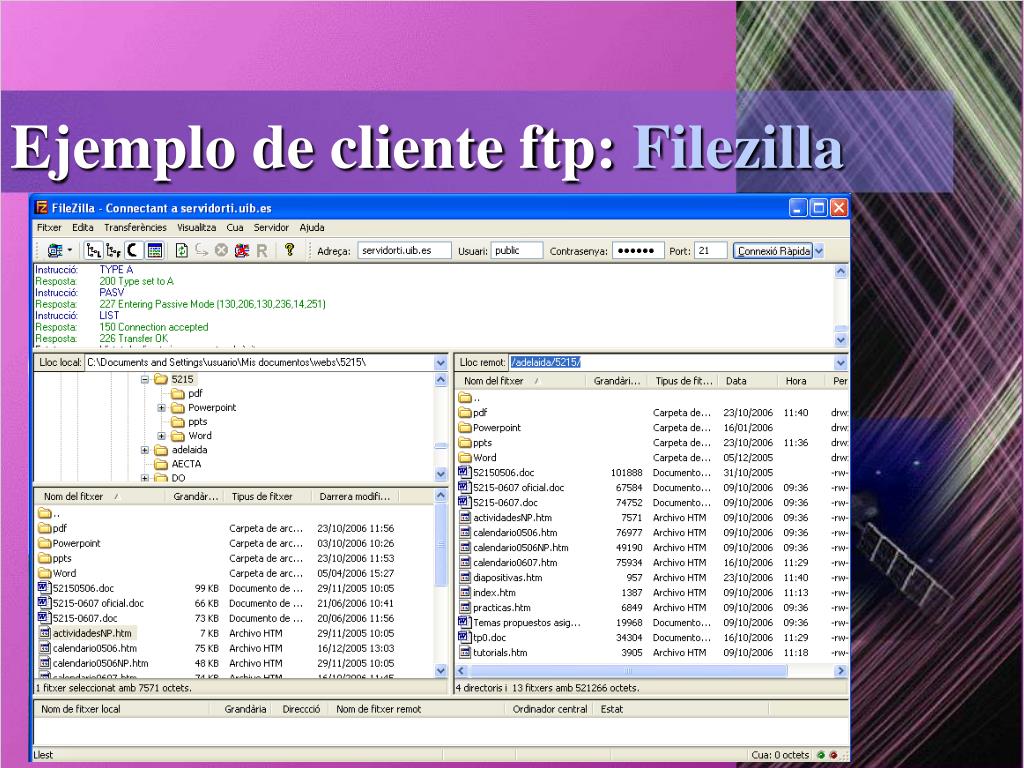Click the Disconnect from server icon

242,251
